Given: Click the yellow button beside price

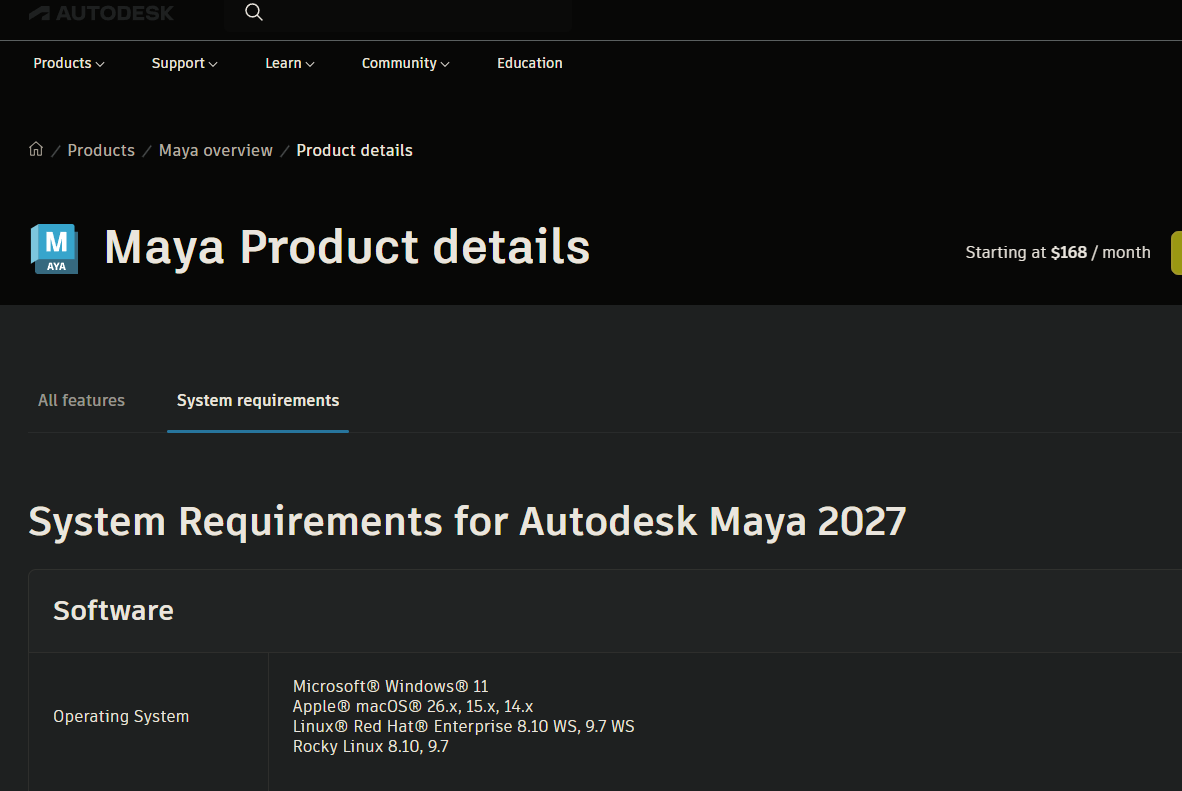Looking at the screenshot, I should [1176, 253].
